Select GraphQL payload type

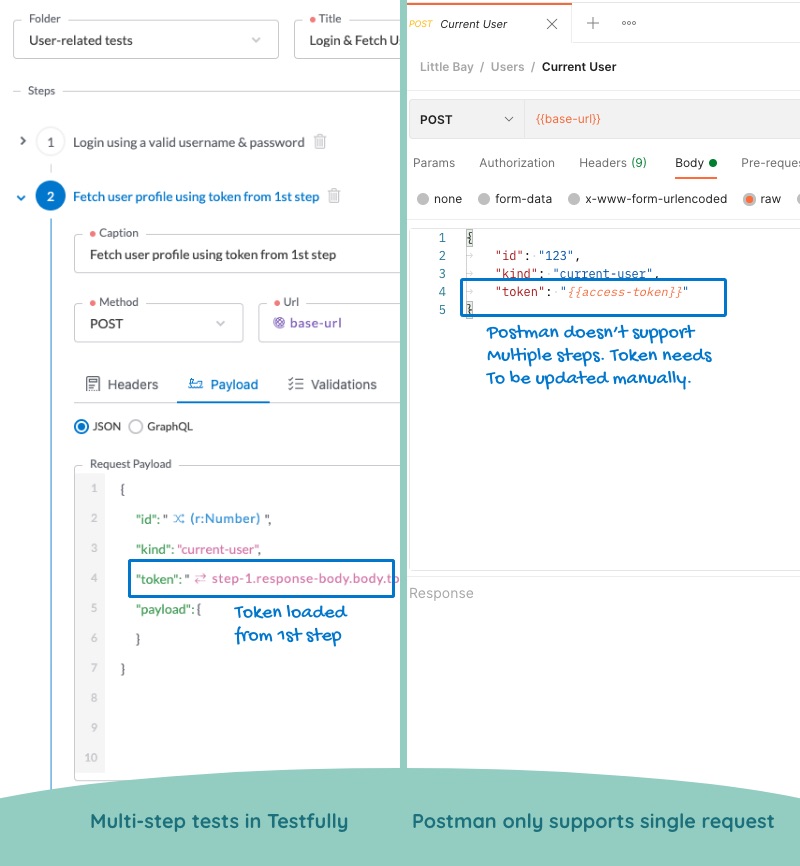135,426
